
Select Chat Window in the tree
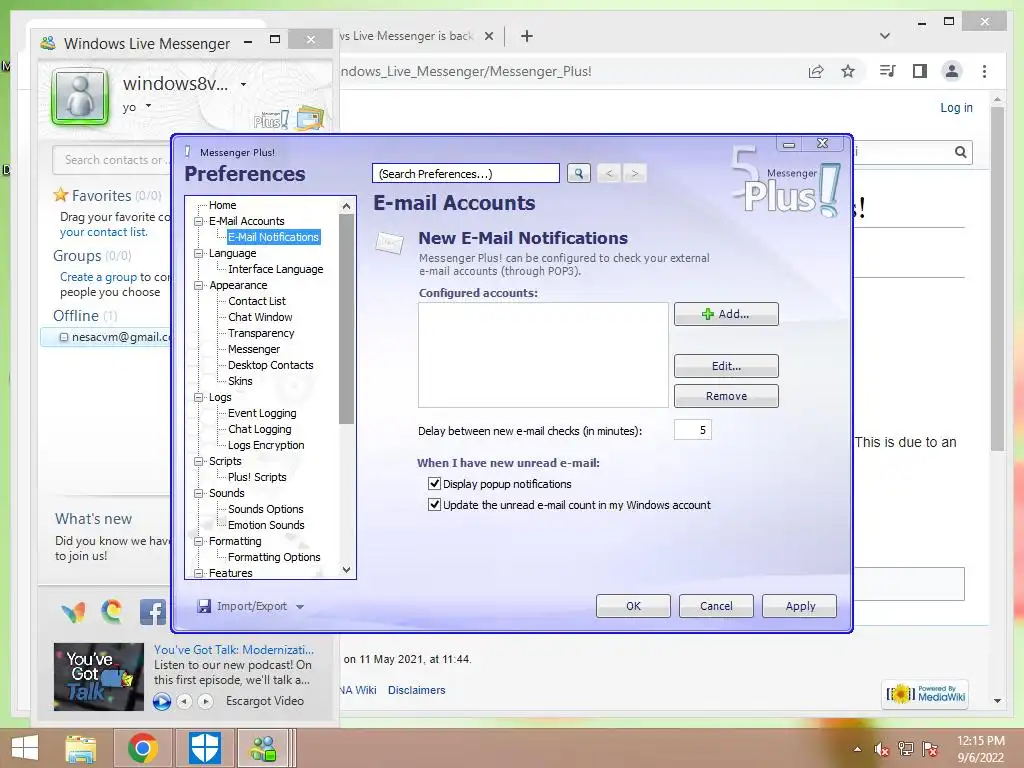click(x=260, y=317)
